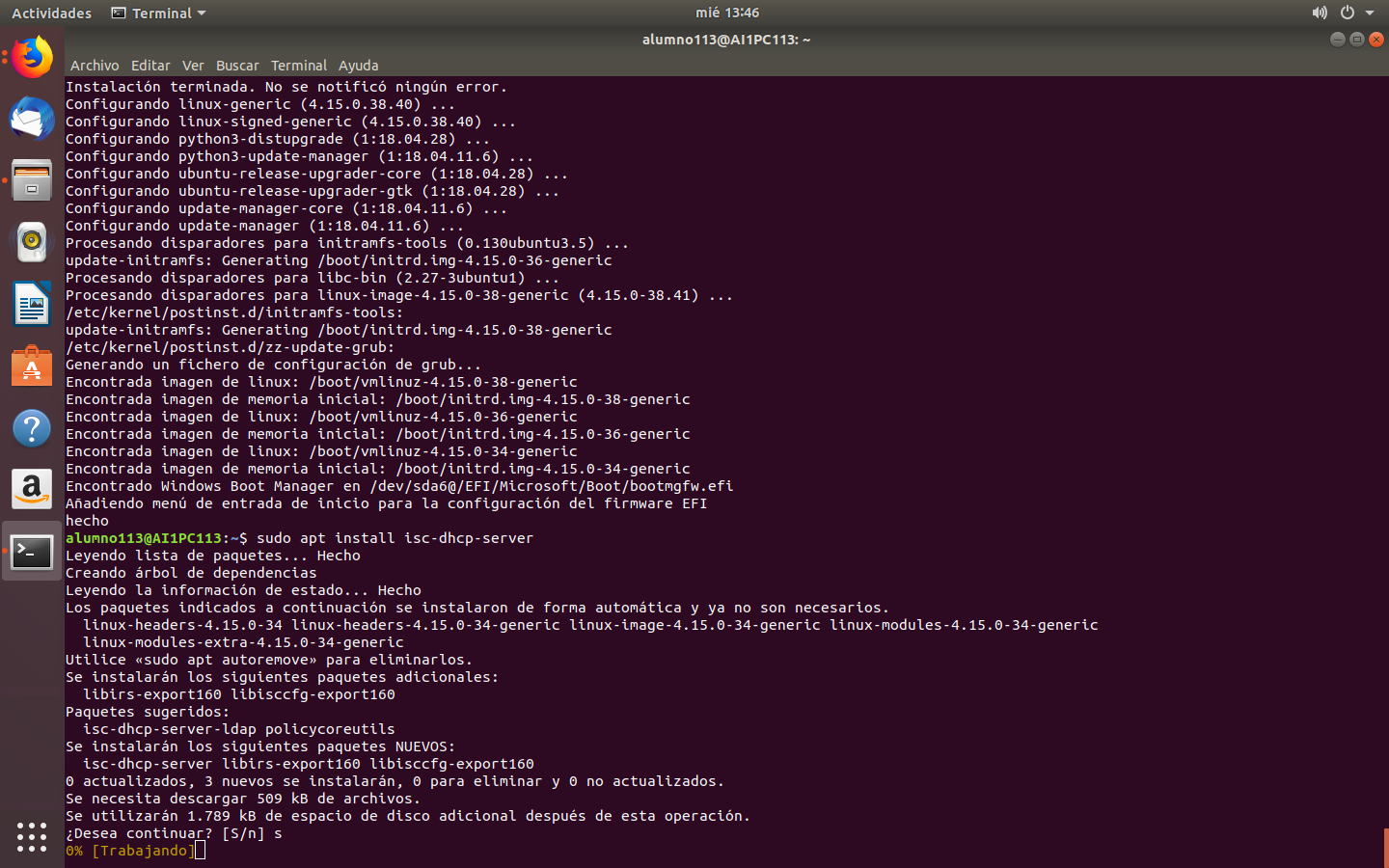Open Ubuntu Software center
This screenshot has width=1389, height=868.
point(31,366)
